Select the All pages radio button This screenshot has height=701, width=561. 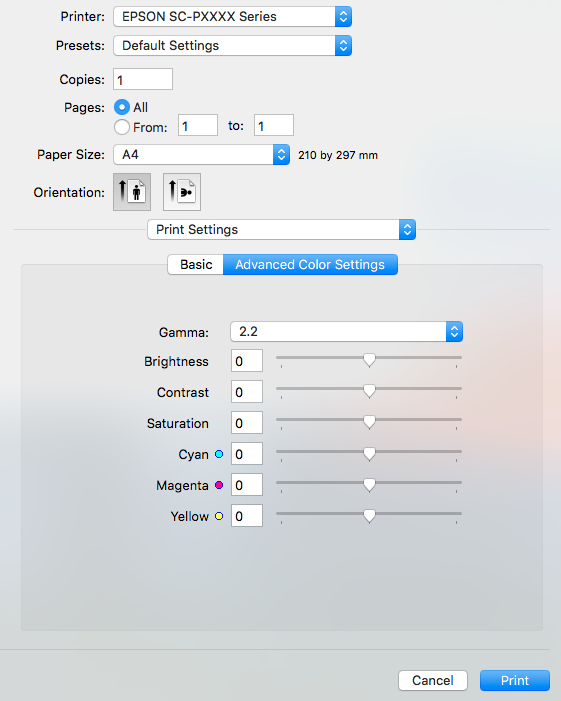(x=122, y=107)
